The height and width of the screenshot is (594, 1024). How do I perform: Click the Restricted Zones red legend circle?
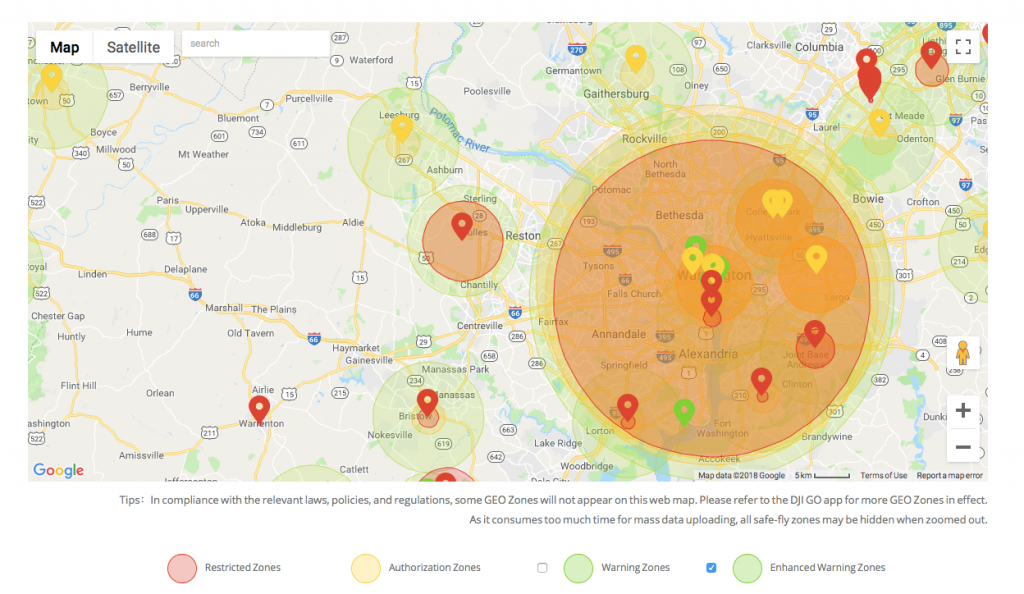click(x=182, y=567)
